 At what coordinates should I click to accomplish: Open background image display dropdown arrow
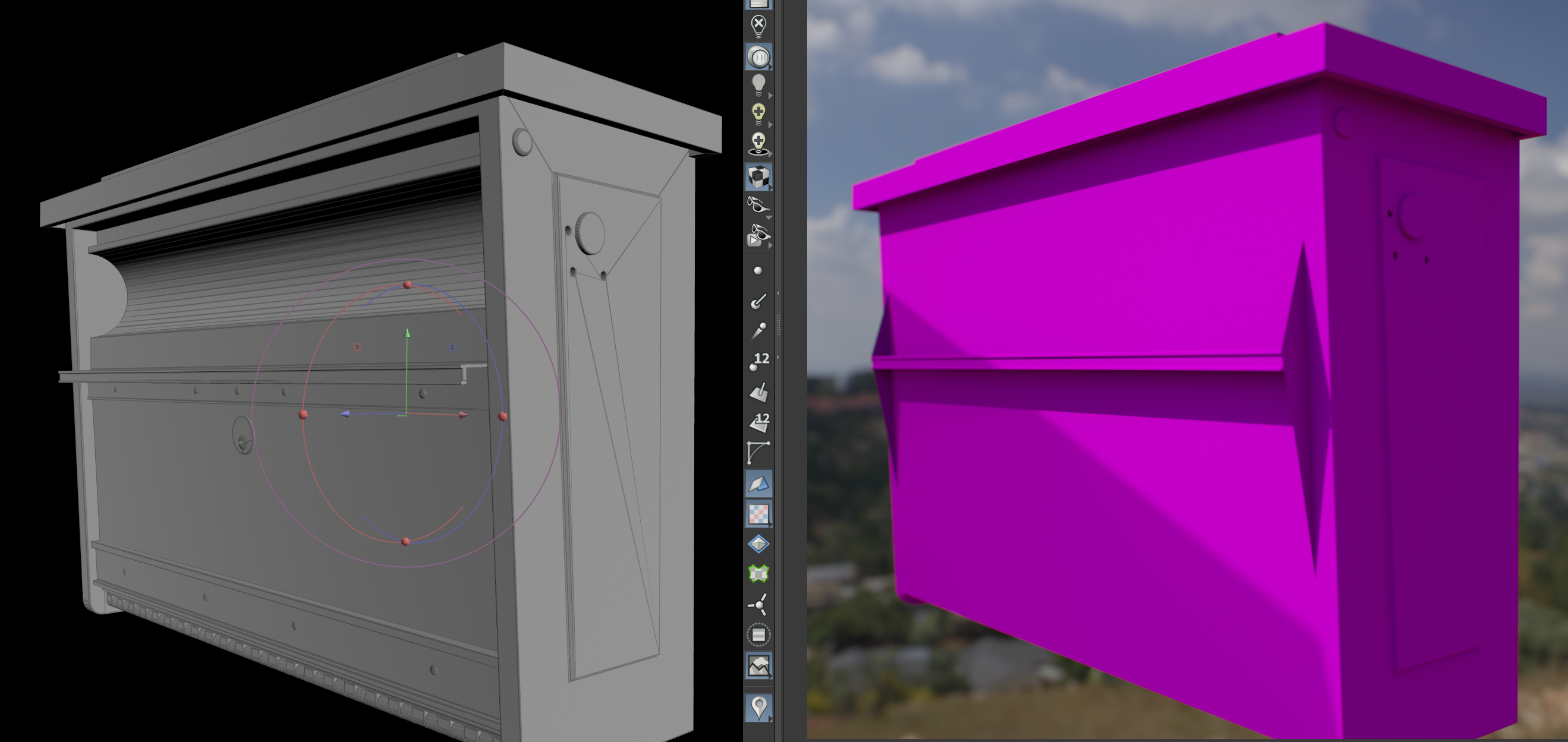(x=770, y=676)
